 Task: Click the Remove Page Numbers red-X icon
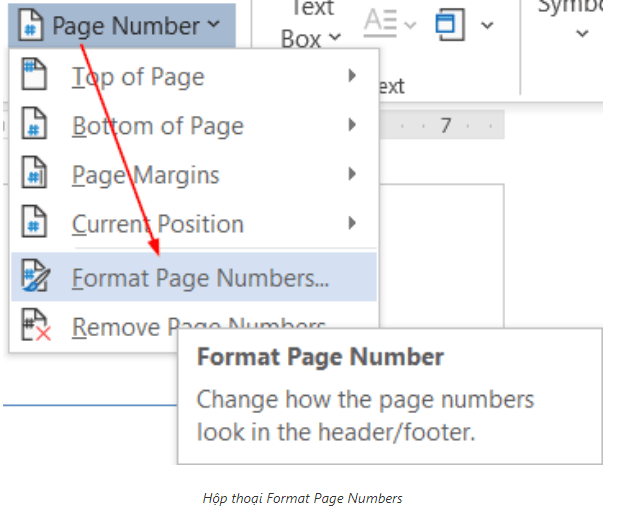(34, 327)
